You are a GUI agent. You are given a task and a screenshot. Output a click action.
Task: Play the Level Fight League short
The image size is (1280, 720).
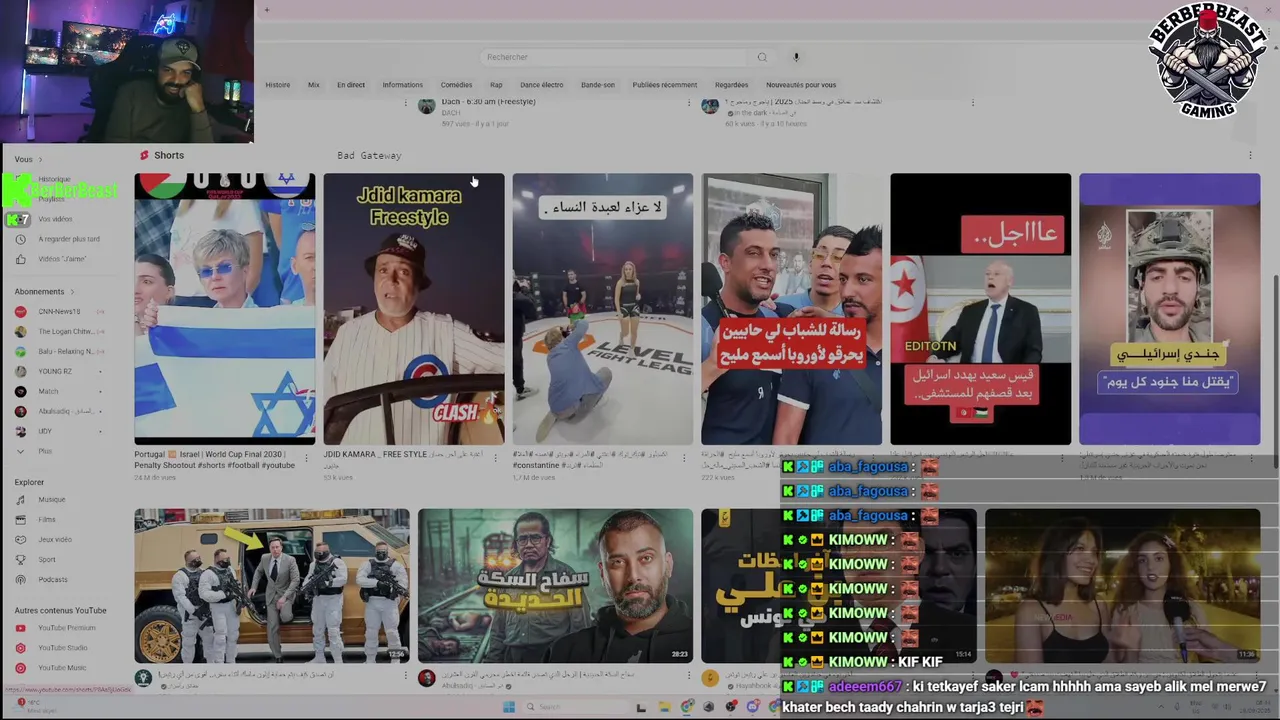point(603,309)
